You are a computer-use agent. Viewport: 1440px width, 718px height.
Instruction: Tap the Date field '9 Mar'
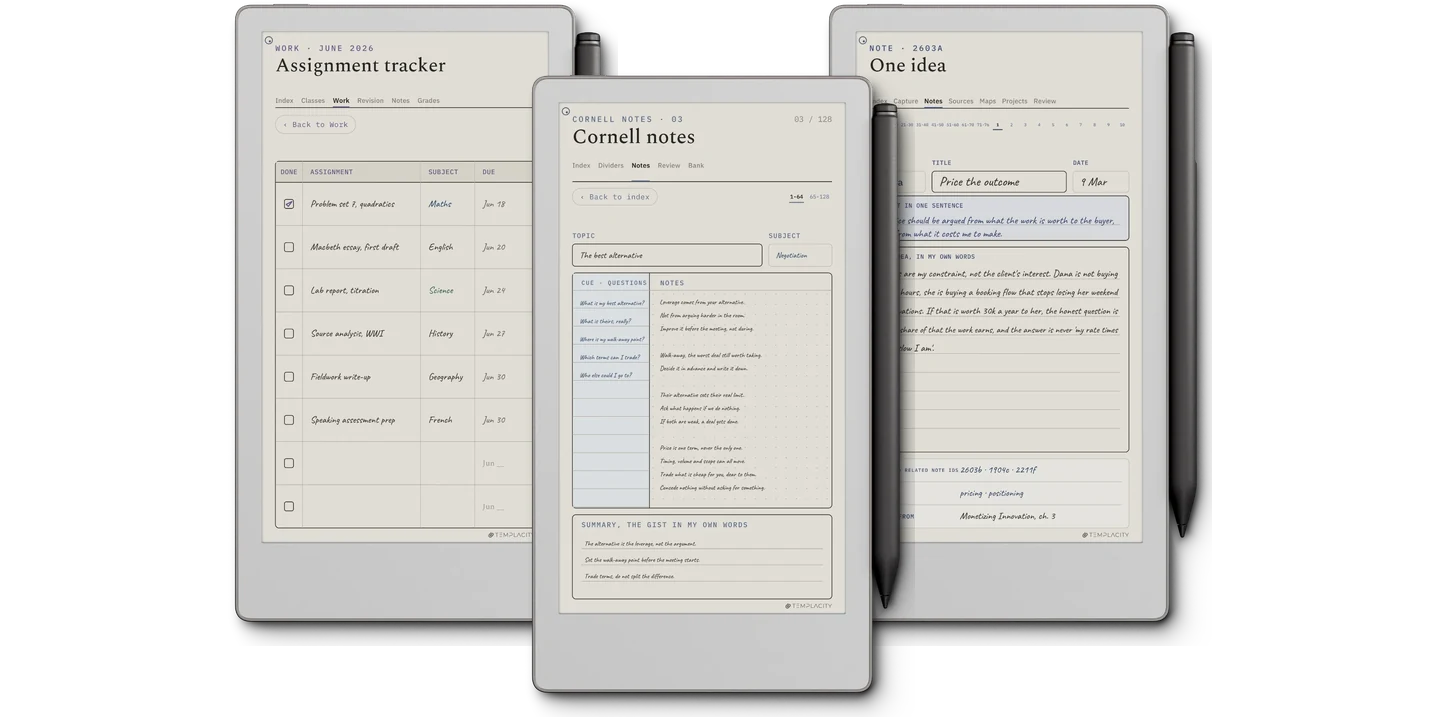tap(1101, 182)
